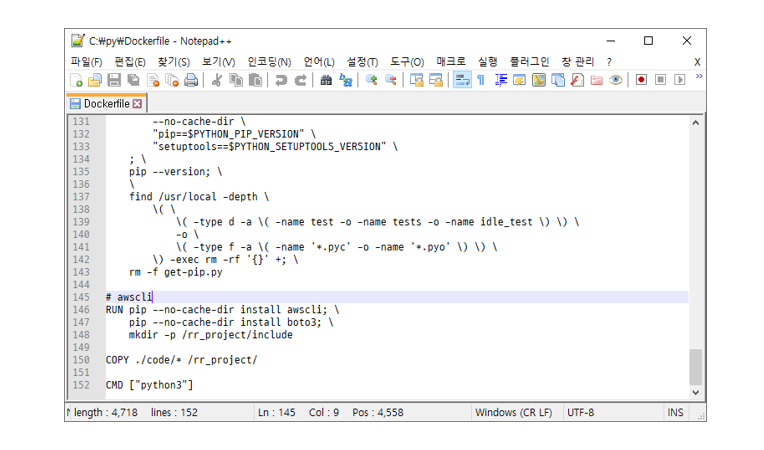Open a file with the folder icon
Screen dimensions: 764x450
click(95, 80)
